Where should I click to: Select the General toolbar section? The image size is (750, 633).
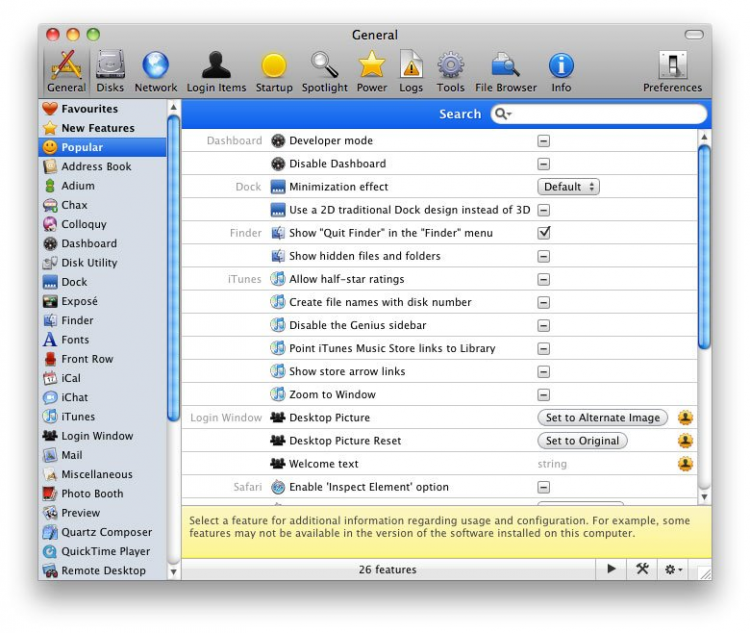point(66,71)
